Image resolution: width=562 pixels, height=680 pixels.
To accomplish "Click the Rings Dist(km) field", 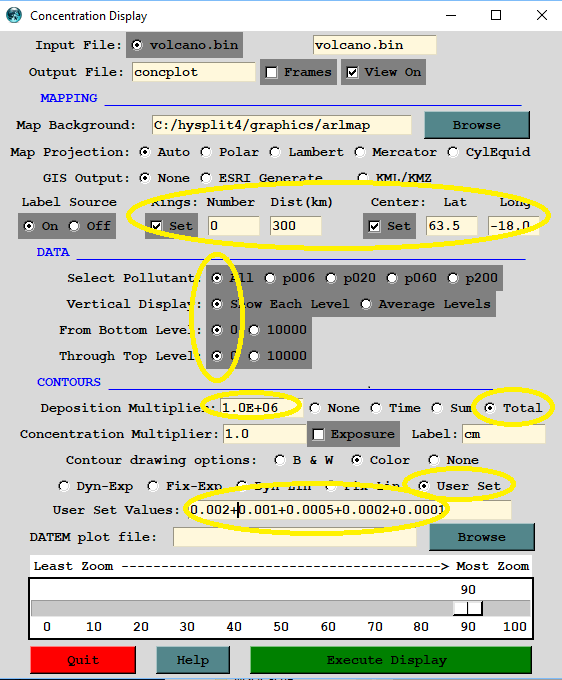I will [x=295, y=226].
